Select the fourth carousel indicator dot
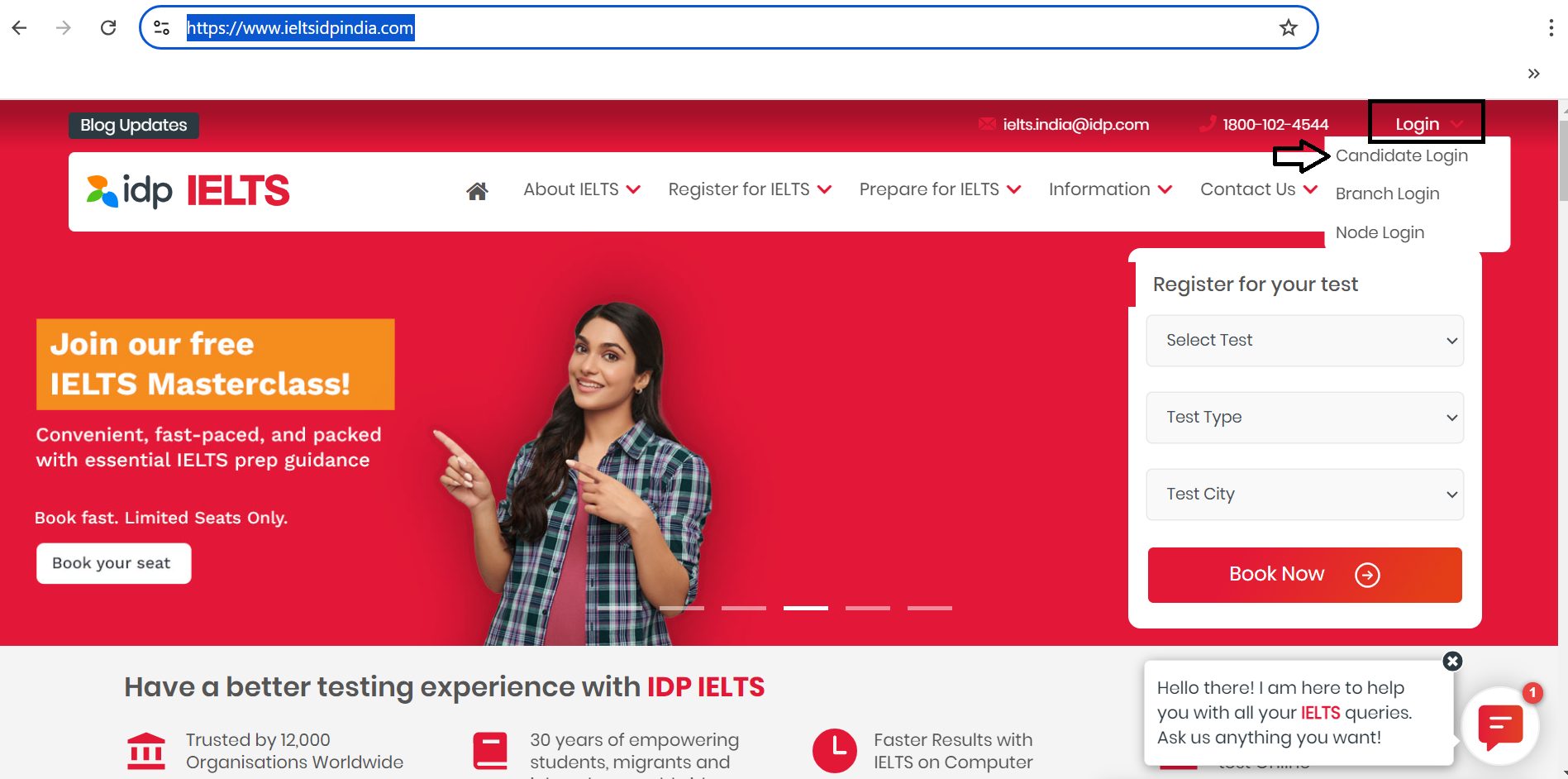 point(806,608)
